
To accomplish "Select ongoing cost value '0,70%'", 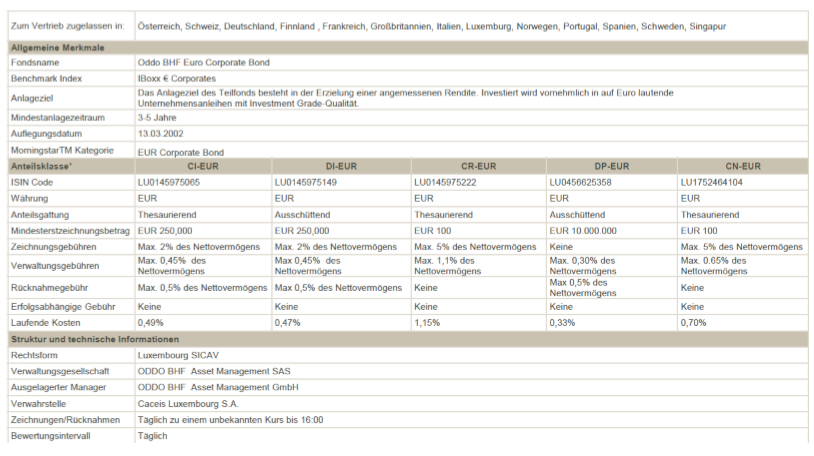I will click(x=694, y=323).
